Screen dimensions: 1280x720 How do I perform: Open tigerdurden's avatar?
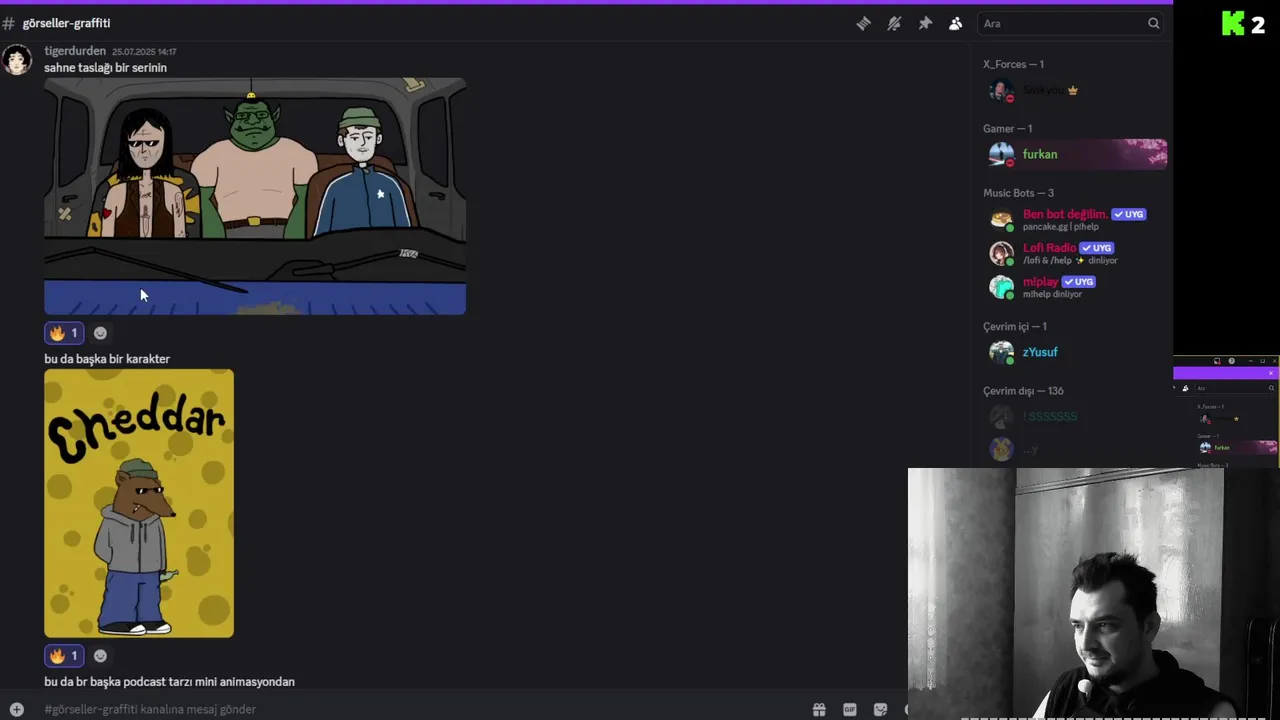(x=17, y=60)
